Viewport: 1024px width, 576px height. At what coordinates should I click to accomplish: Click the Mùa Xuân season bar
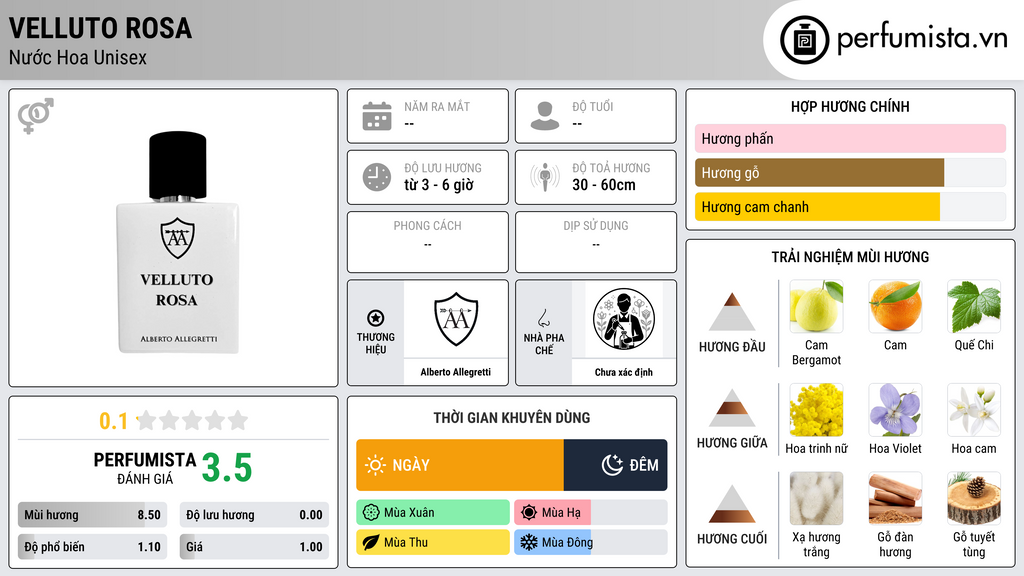[x=433, y=513]
